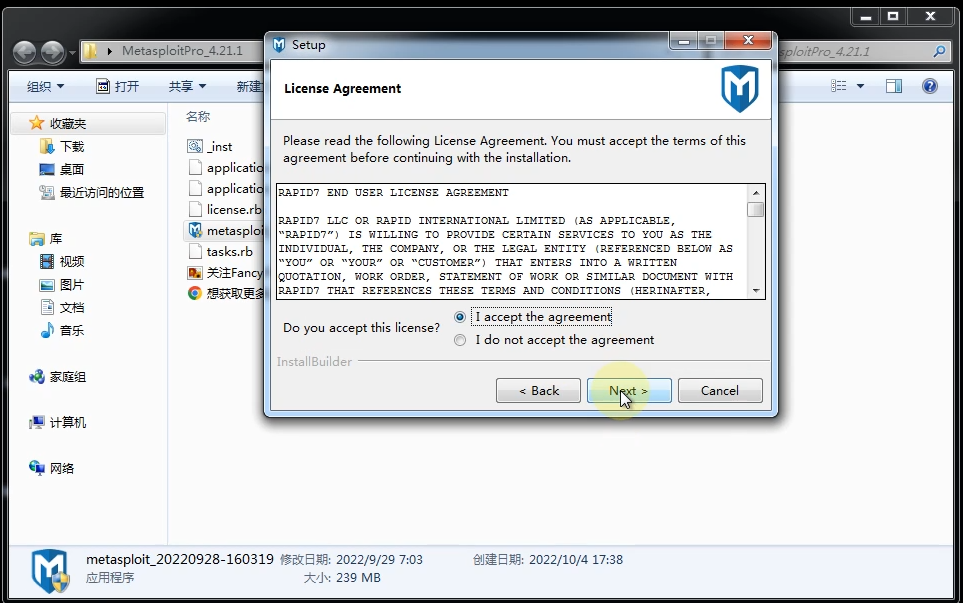Image resolution: width=963 pixels, height=603 pixels.
Task: Click the homegroup icon beside 家庭组
Action: 37,377
